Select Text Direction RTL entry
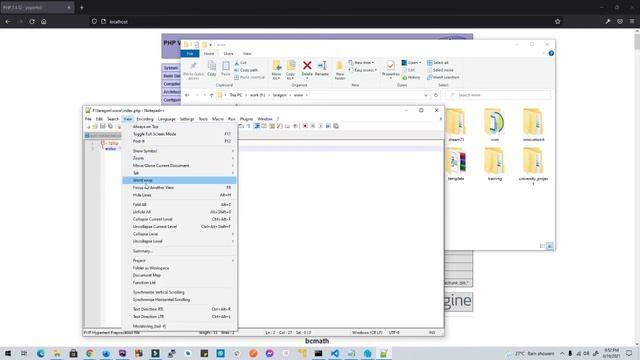 [179, 309]
